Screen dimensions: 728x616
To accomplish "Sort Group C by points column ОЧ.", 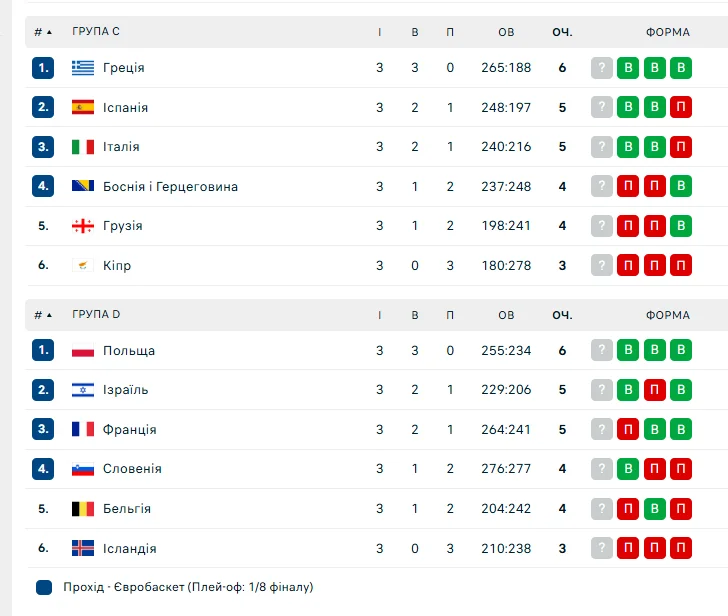I will pyautogui.click(x=562, y=32).
